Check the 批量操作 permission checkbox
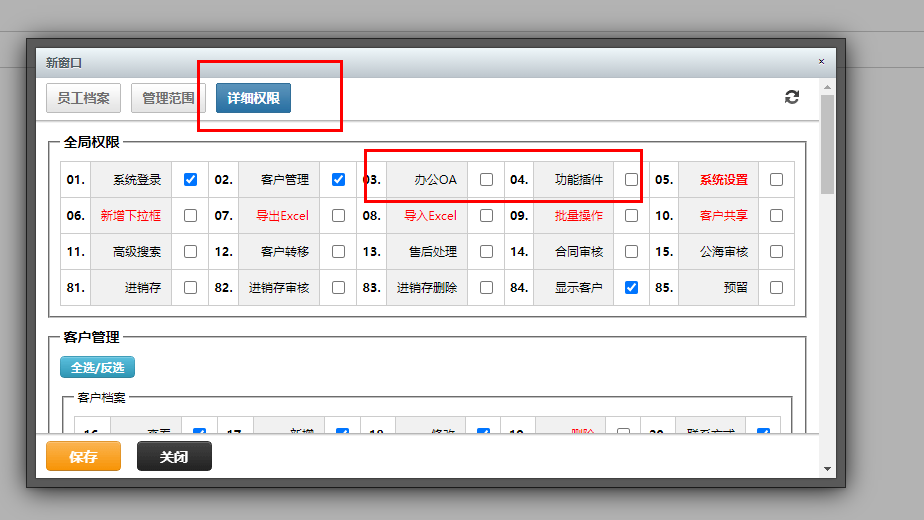Image resolution: width=924 pixels, height=520 pixels. tap(631, 216)
